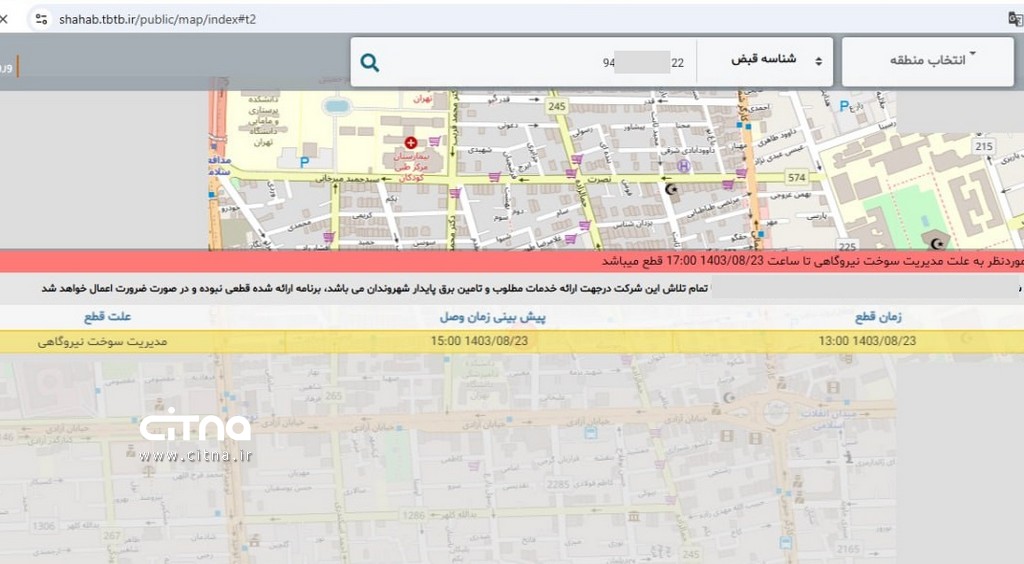Click the parking P sign near route 215

click(845, 105)
